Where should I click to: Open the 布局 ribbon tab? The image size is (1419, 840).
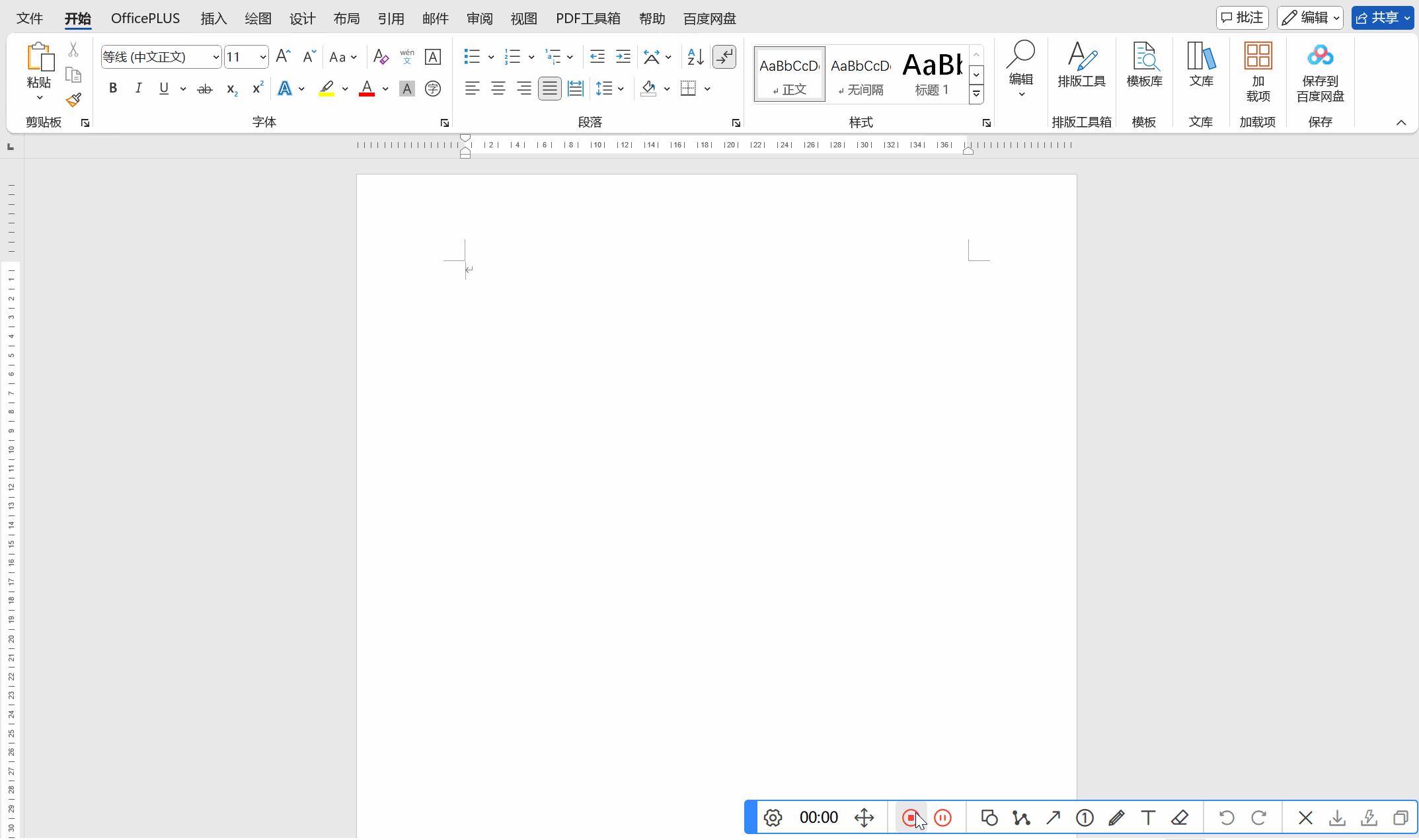346,19
